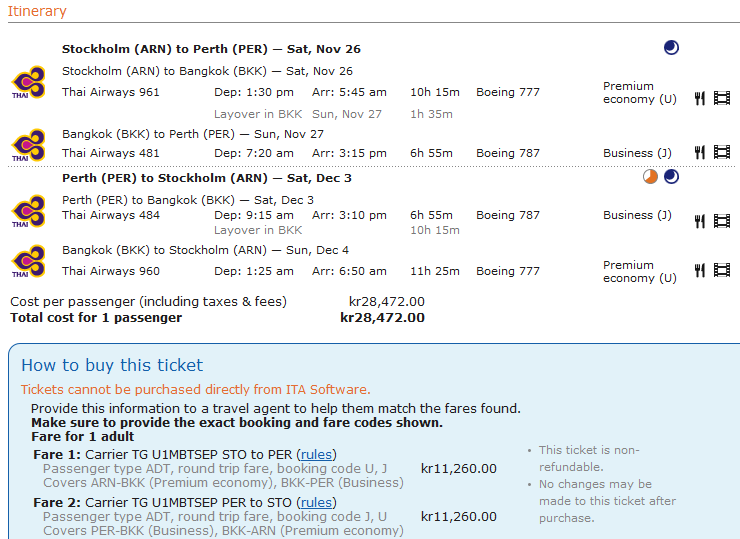Image resolution: width=740 pixels, height=539 pixels.
Task: Click the total cost kr28,472.00 amount
Action: [x=382, y=318]
